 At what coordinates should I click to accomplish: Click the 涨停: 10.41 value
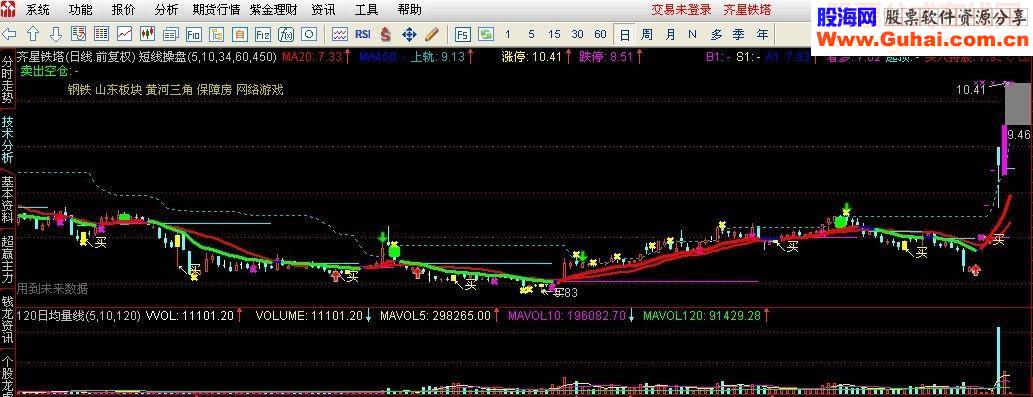(531, 57)
